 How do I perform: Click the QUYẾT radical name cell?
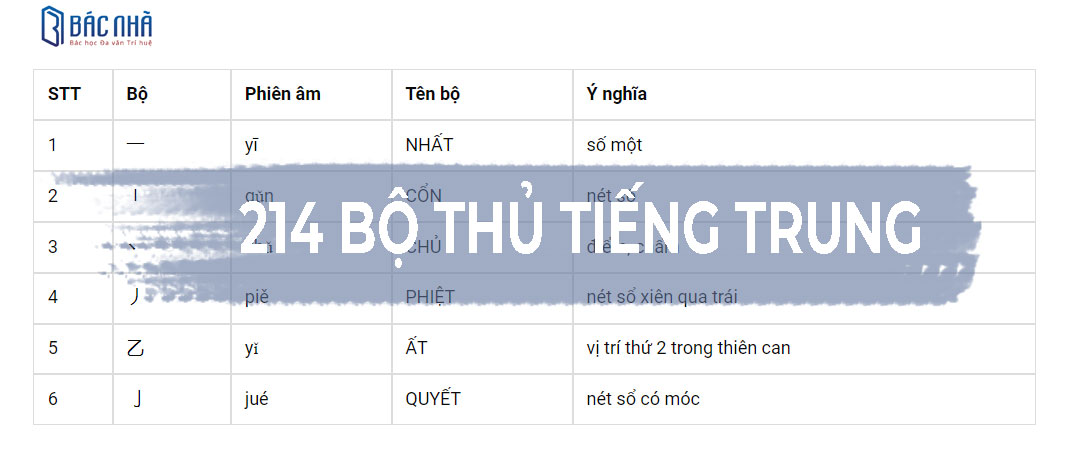(433, 399)
